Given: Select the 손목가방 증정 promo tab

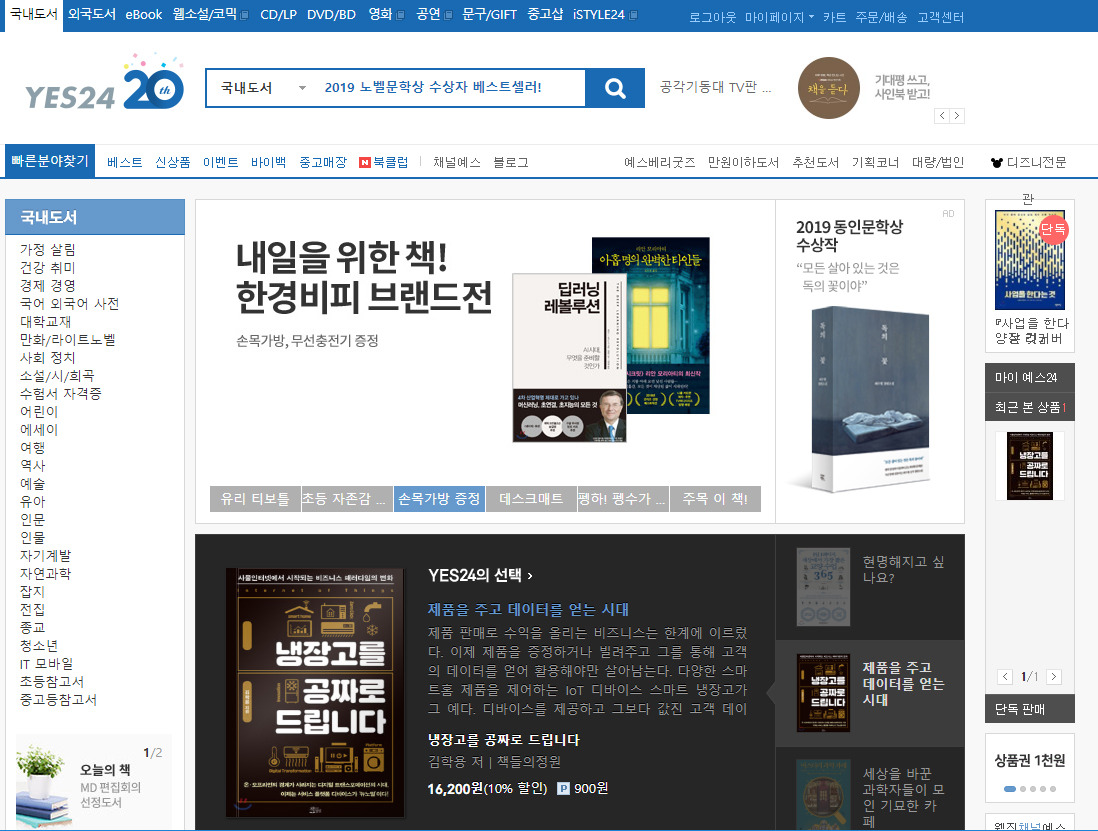Looking at the screenshot, I should tap(439, 498).
